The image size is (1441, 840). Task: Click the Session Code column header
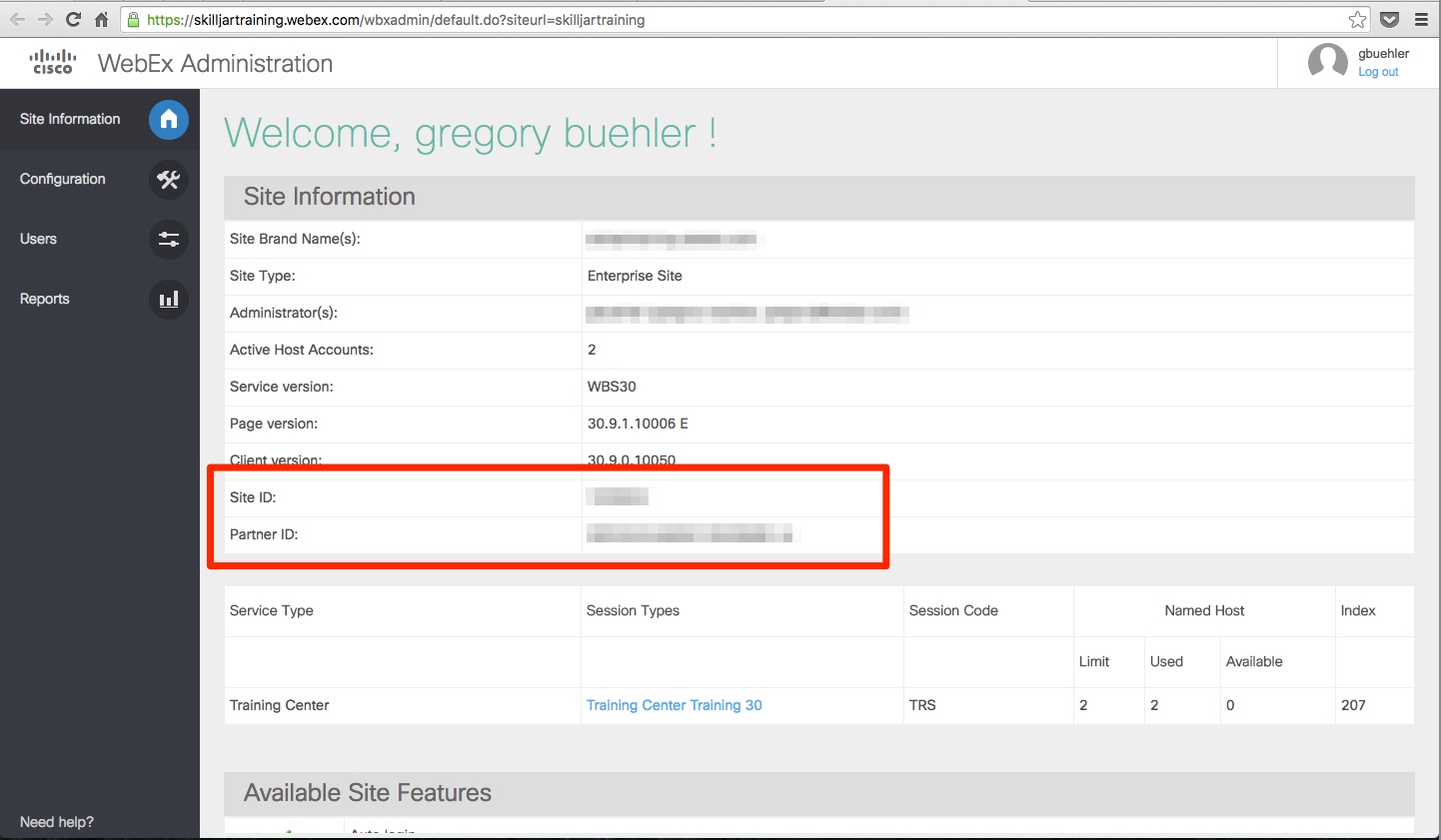(953, 610)
